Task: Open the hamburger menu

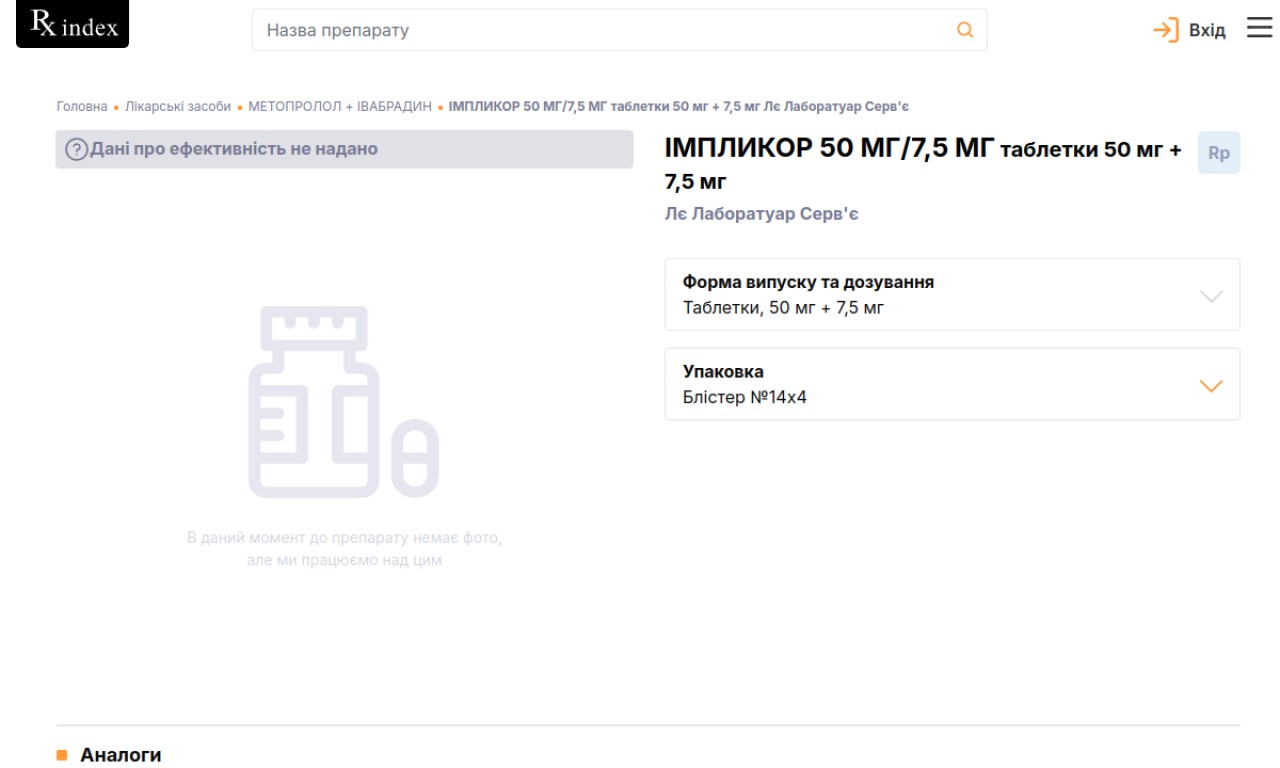Action: [1259, 28]
